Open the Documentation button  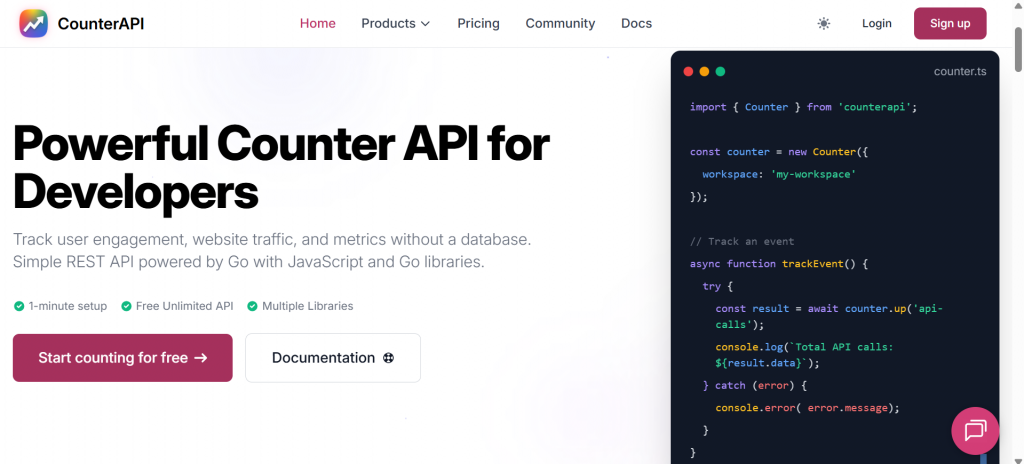333,357
